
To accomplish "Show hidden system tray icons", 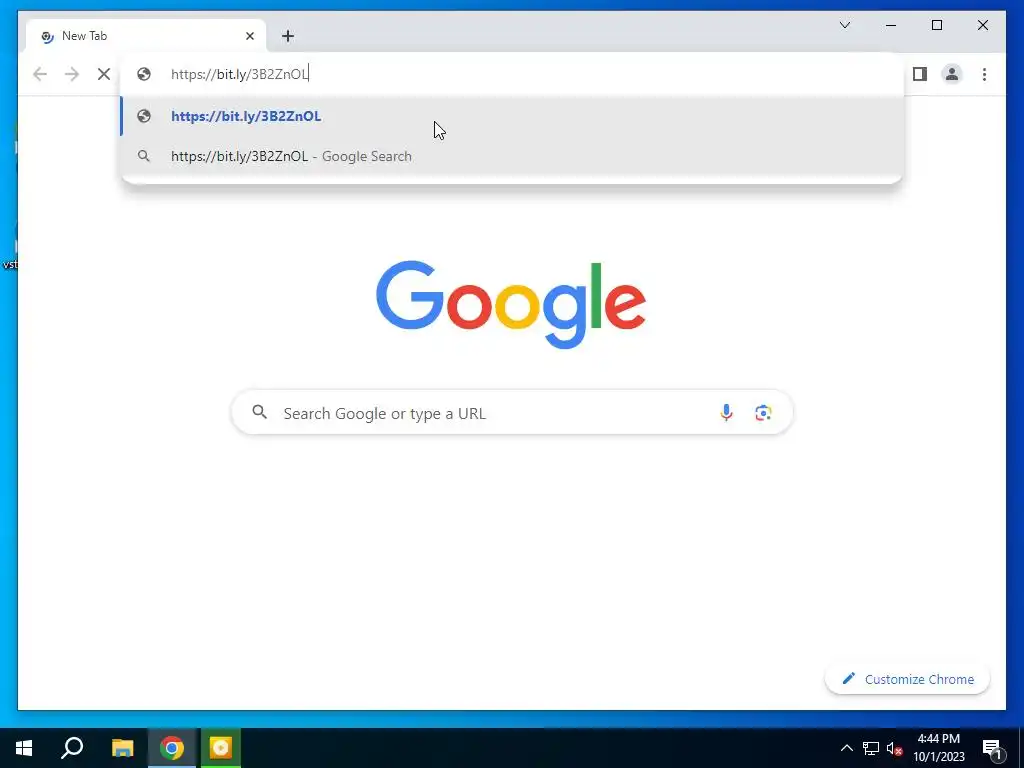I will point(846,748).
